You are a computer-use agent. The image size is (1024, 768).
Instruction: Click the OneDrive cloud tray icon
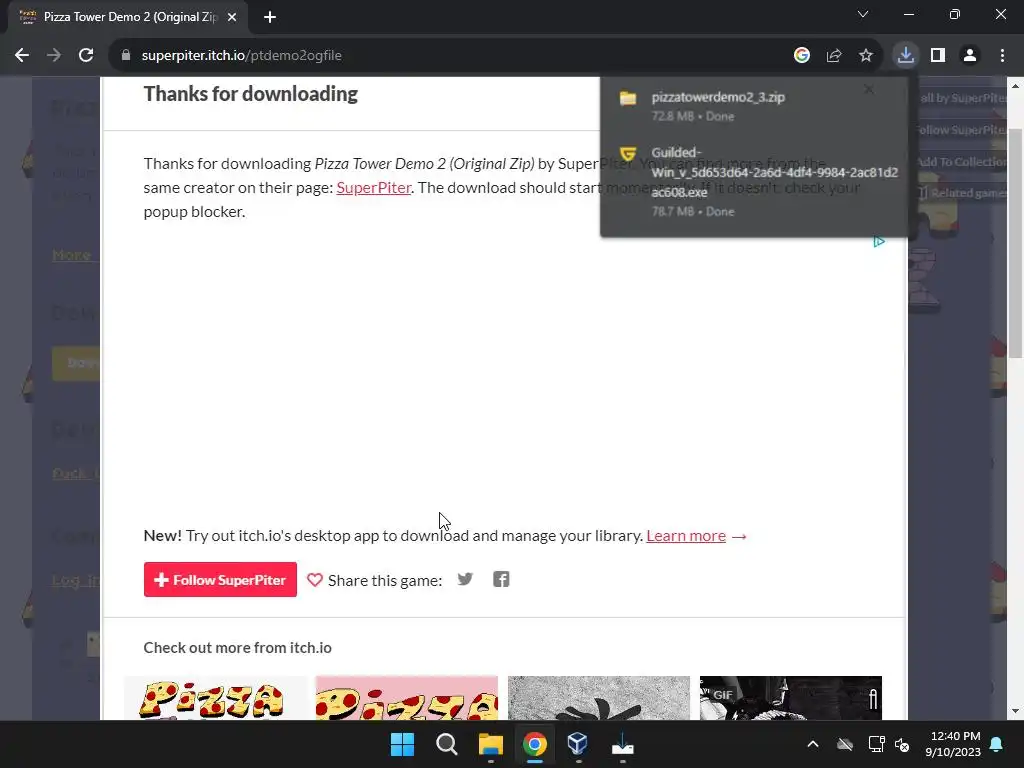click(x=845, y=744)
